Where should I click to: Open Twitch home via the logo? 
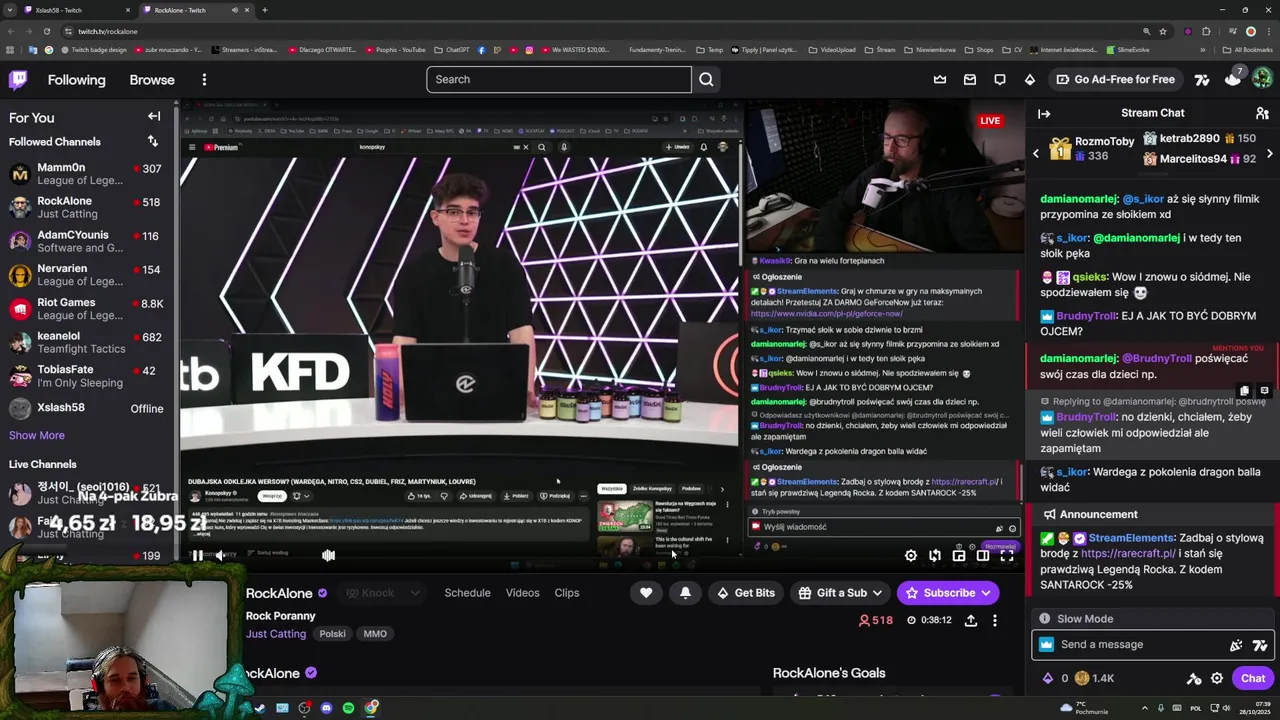click(x=18, y=80)
